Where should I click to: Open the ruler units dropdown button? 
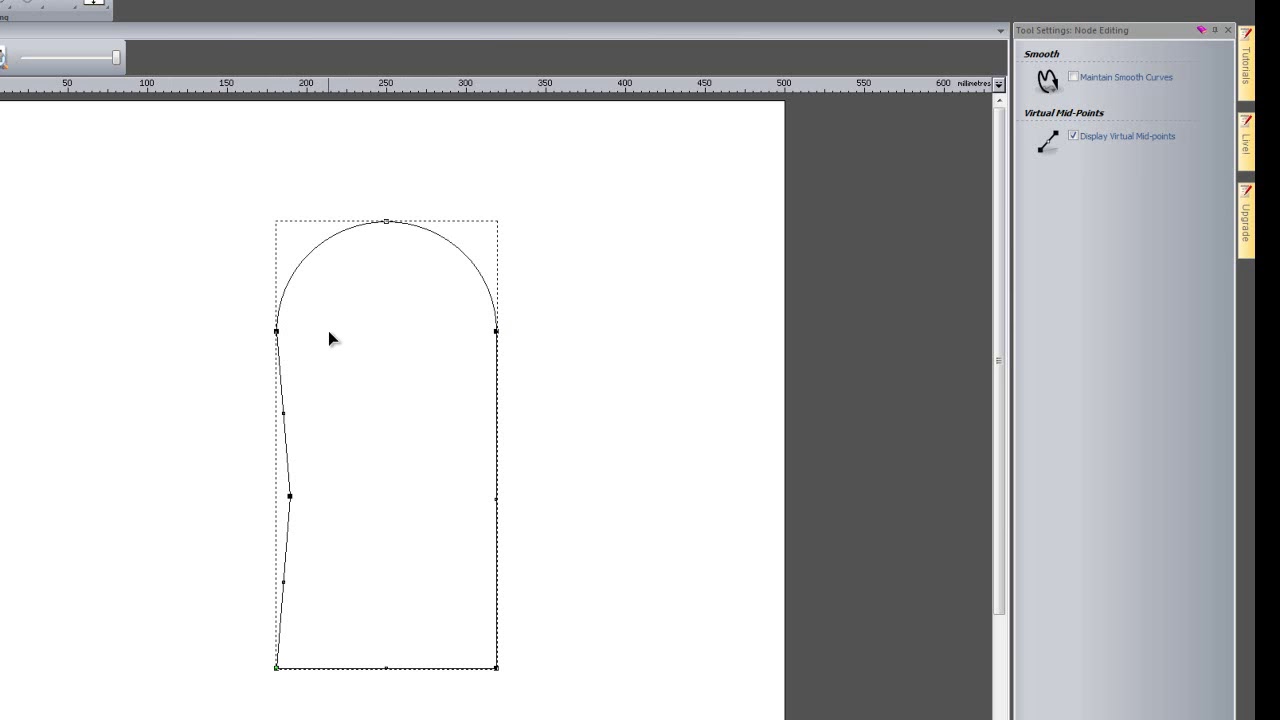[x=998, y=85]
